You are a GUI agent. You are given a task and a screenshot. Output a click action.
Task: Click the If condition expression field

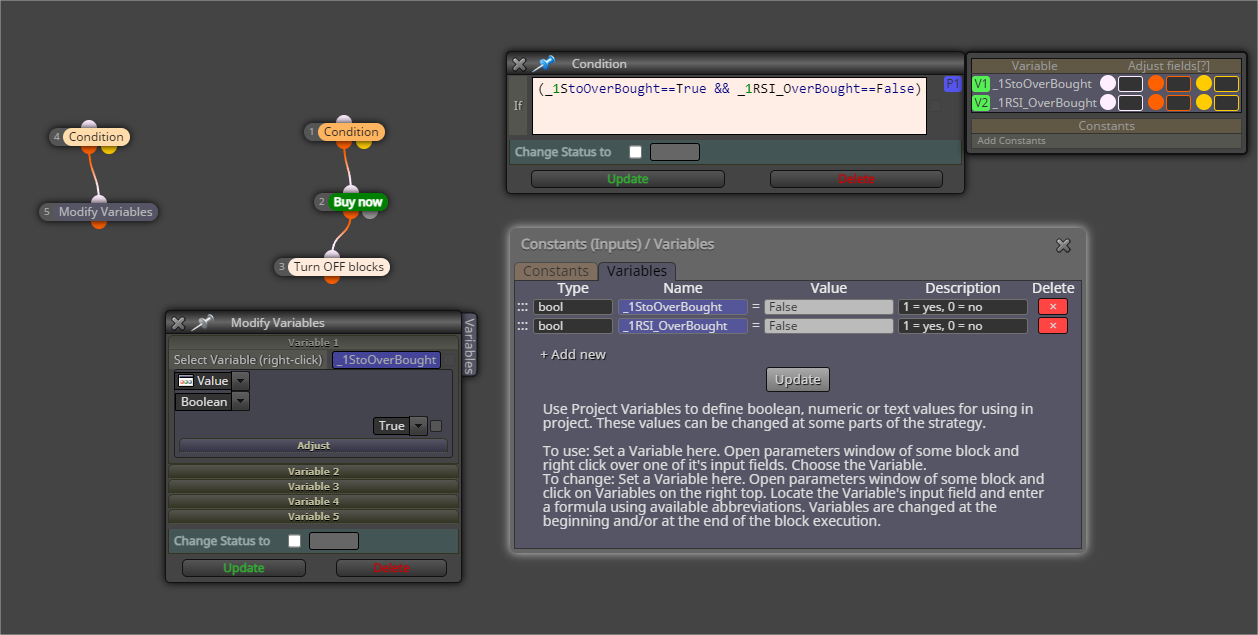click(x=729, y=105)
